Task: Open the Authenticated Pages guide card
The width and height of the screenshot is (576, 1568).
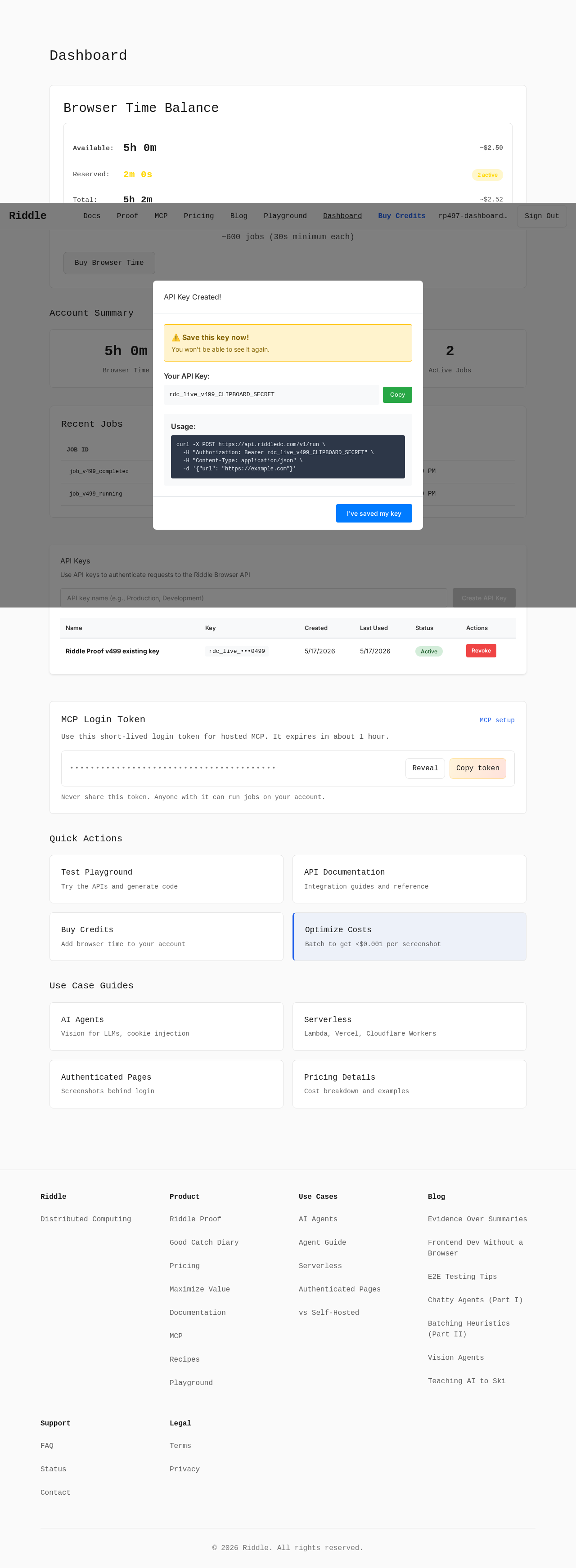Action: click(166, 1083)
